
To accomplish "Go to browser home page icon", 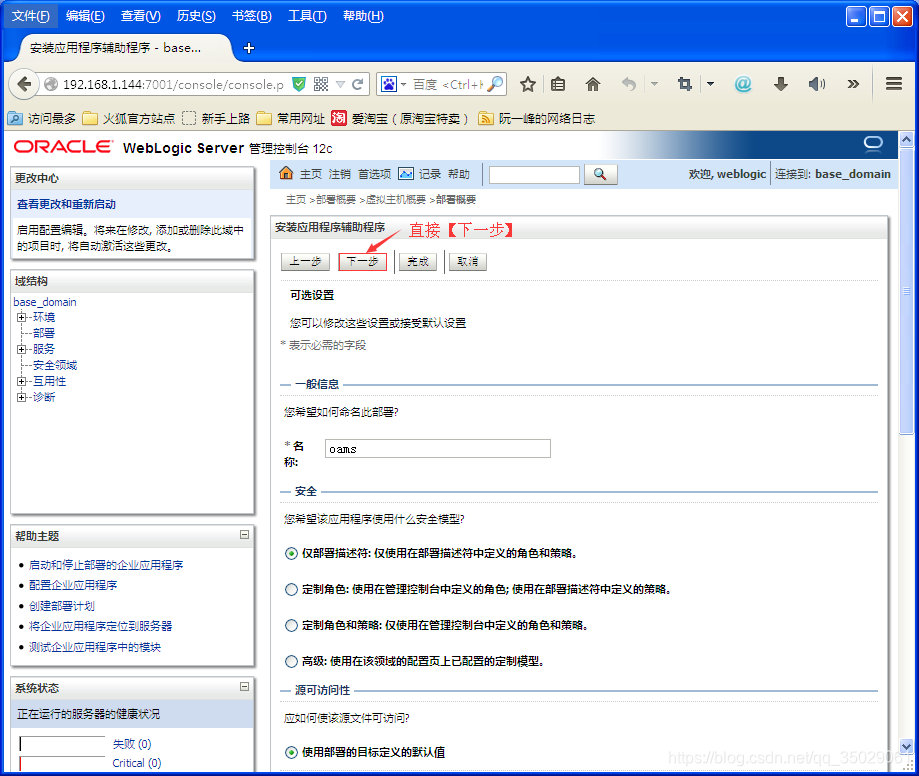I will pyautogui.click(x=593, y=84).
